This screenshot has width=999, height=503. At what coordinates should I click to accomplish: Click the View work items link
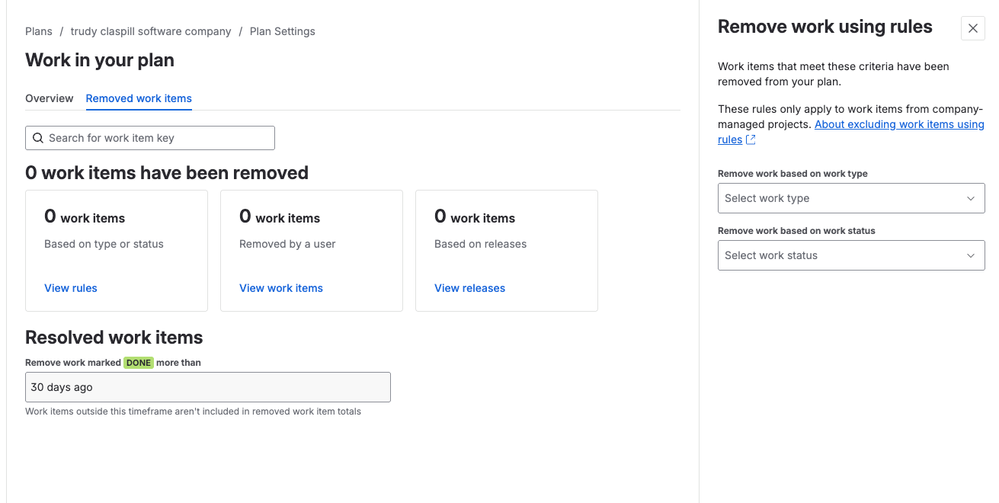(281, 288)
